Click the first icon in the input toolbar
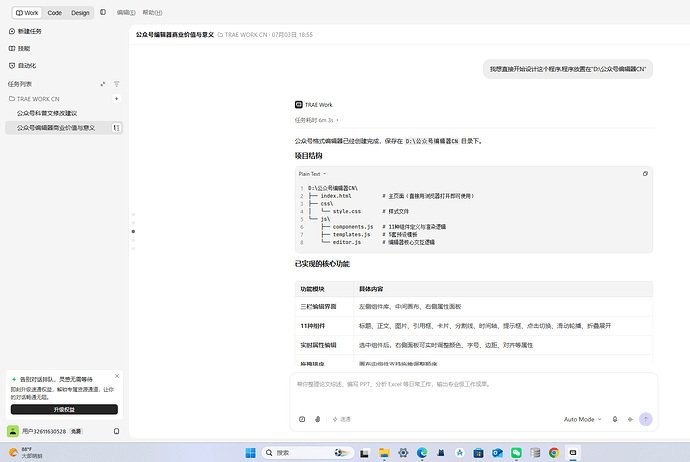The width and height of the screenshot is (690, 462). tap(302, 419)
